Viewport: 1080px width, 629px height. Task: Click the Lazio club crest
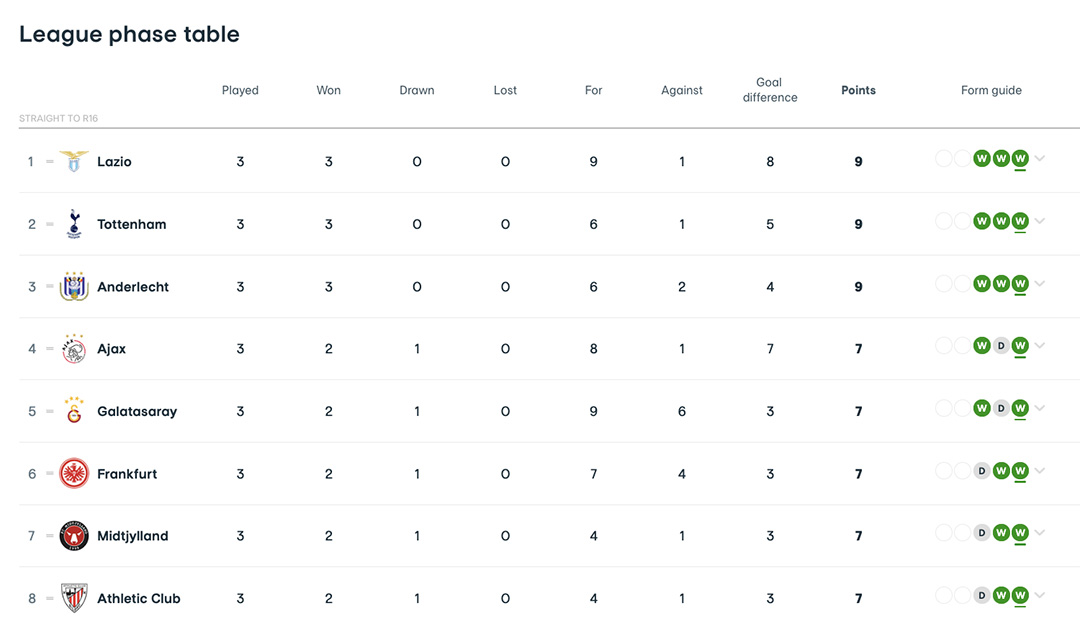coord(74,161)
